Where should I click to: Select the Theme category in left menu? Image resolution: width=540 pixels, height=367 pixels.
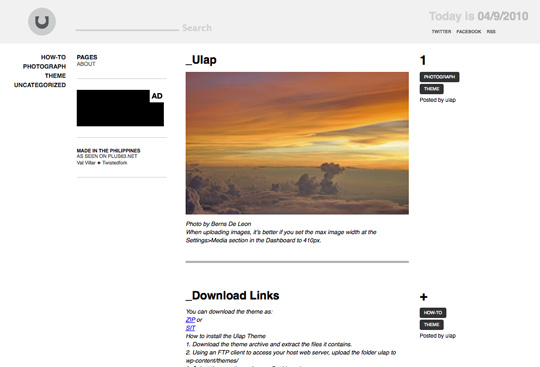[55, 76]
